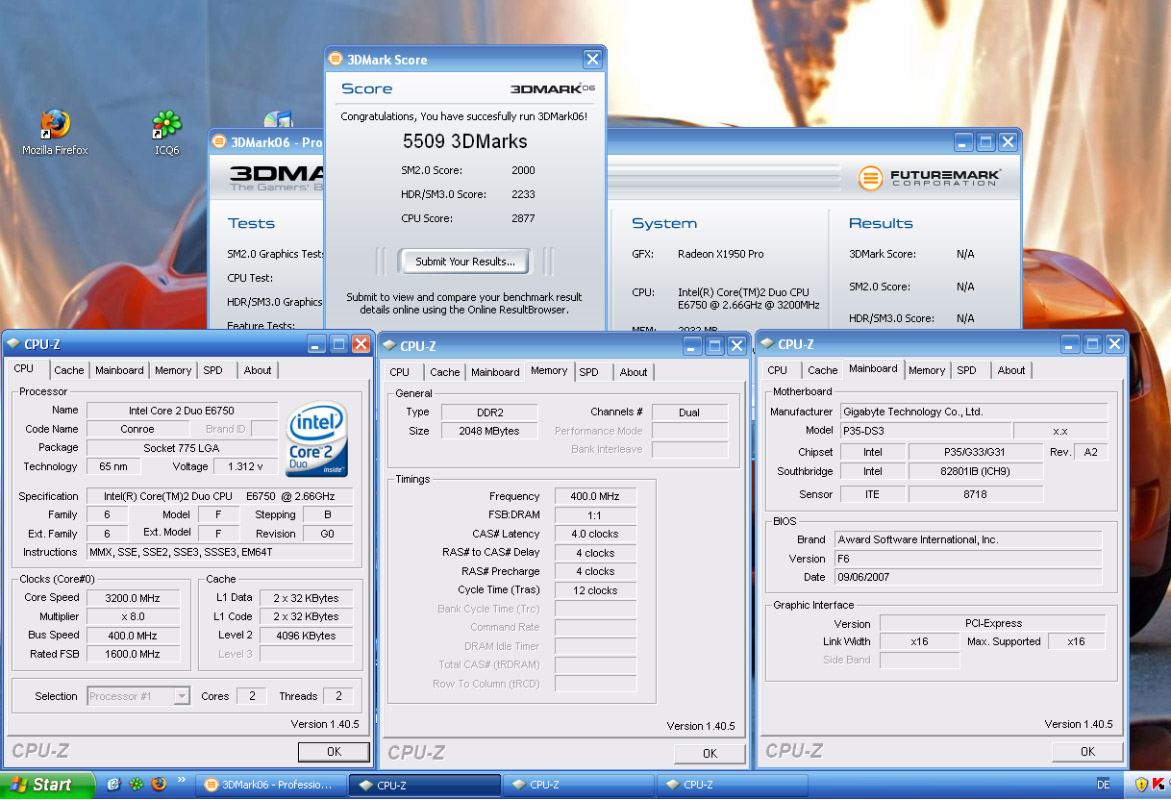The image size is (1171, 800).
Task: Click the memory Frequency 400.0 MHz field
Action: (595, 496)
